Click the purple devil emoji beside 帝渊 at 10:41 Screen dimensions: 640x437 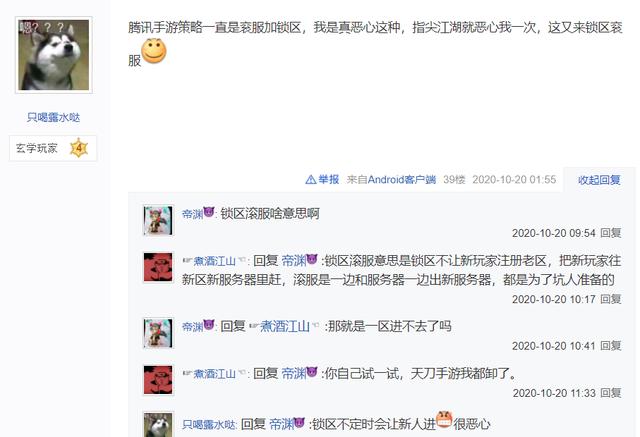coord(209,325)
